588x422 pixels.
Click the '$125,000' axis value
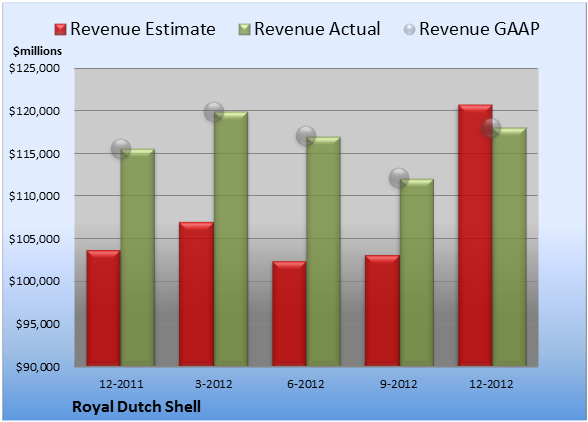34,68
